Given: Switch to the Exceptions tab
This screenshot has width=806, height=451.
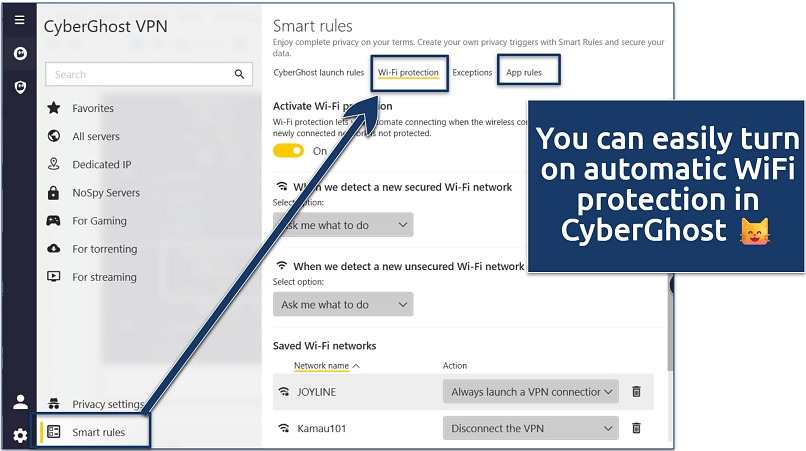Looking at the screenshot, I should [472, 73].
